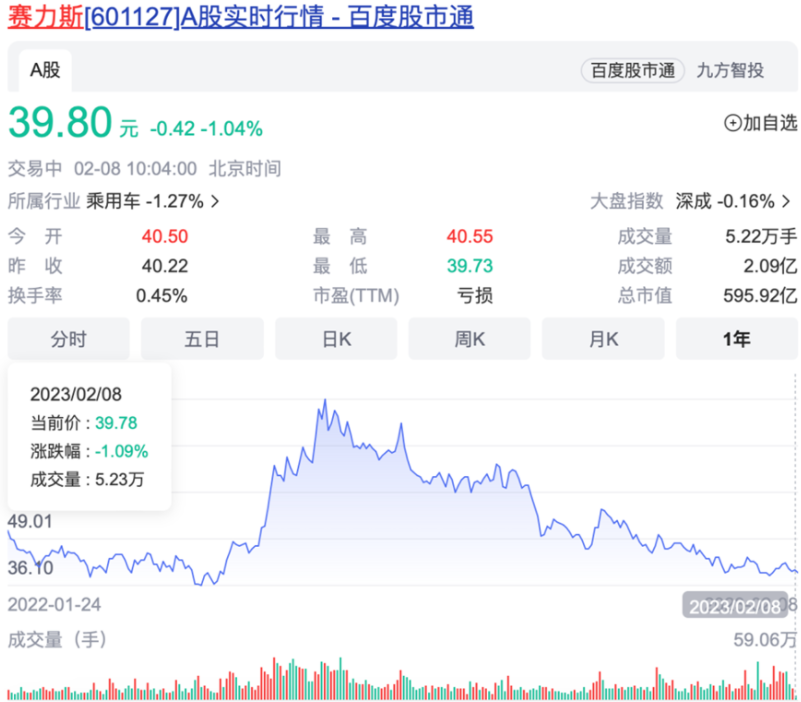Click 换手率 value 0.45%
The width and height of the screenshot is (801, 702).
pos(162,296)
